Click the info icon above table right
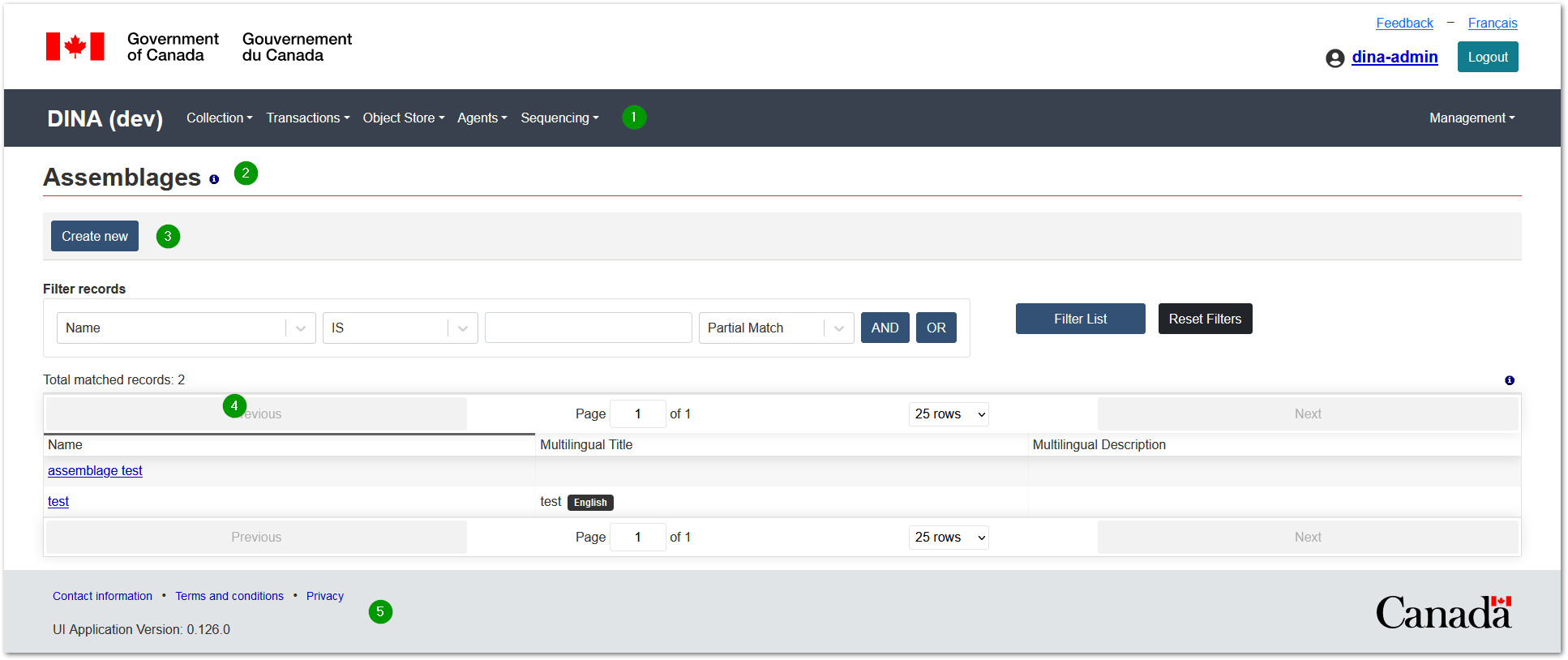The width and height of the screenshot is (1568, 660). (x=1510, y=380)
